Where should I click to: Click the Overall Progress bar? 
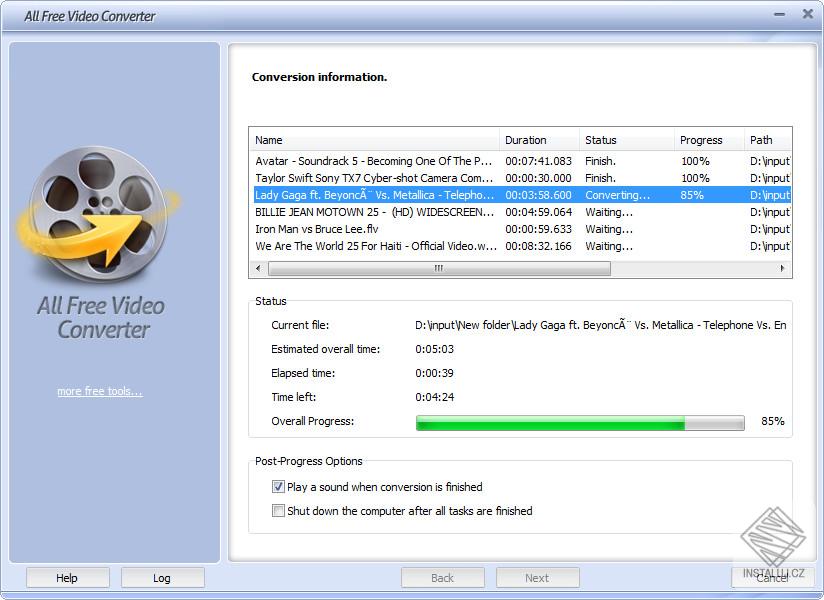click(x=580, y=422)
